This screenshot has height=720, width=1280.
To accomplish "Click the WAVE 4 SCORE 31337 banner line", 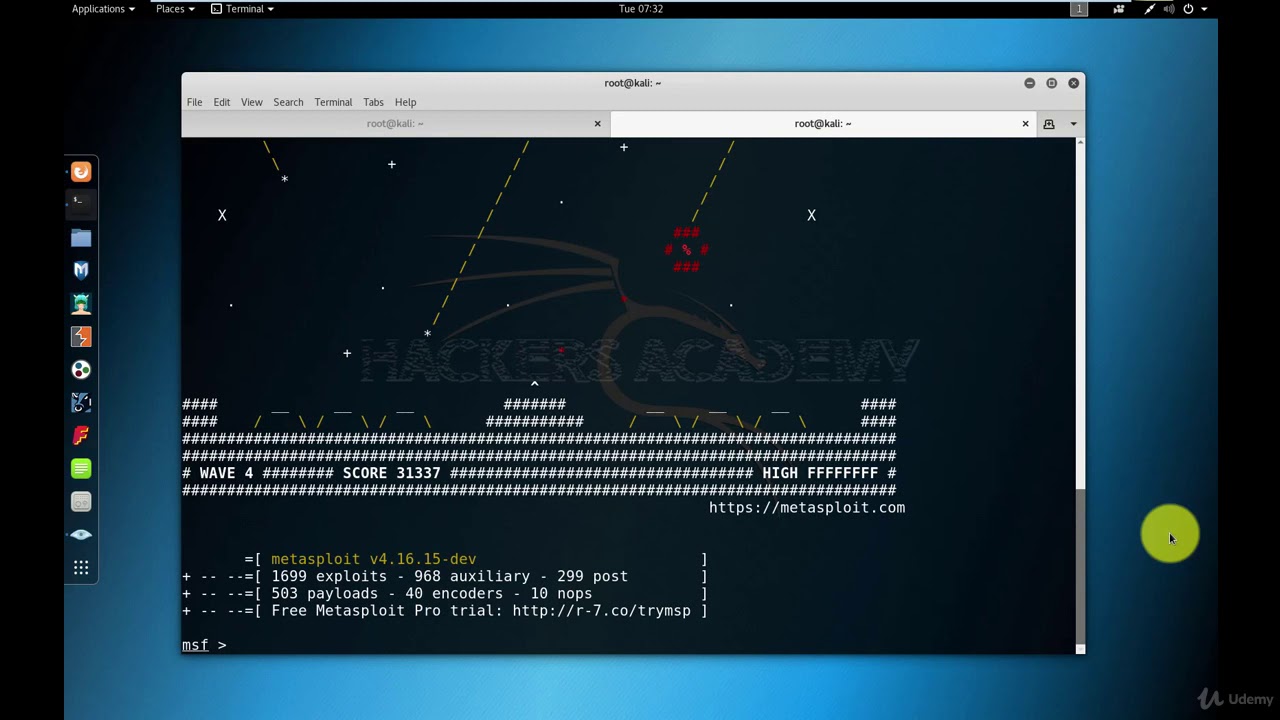I will click(x=539, y=473).
